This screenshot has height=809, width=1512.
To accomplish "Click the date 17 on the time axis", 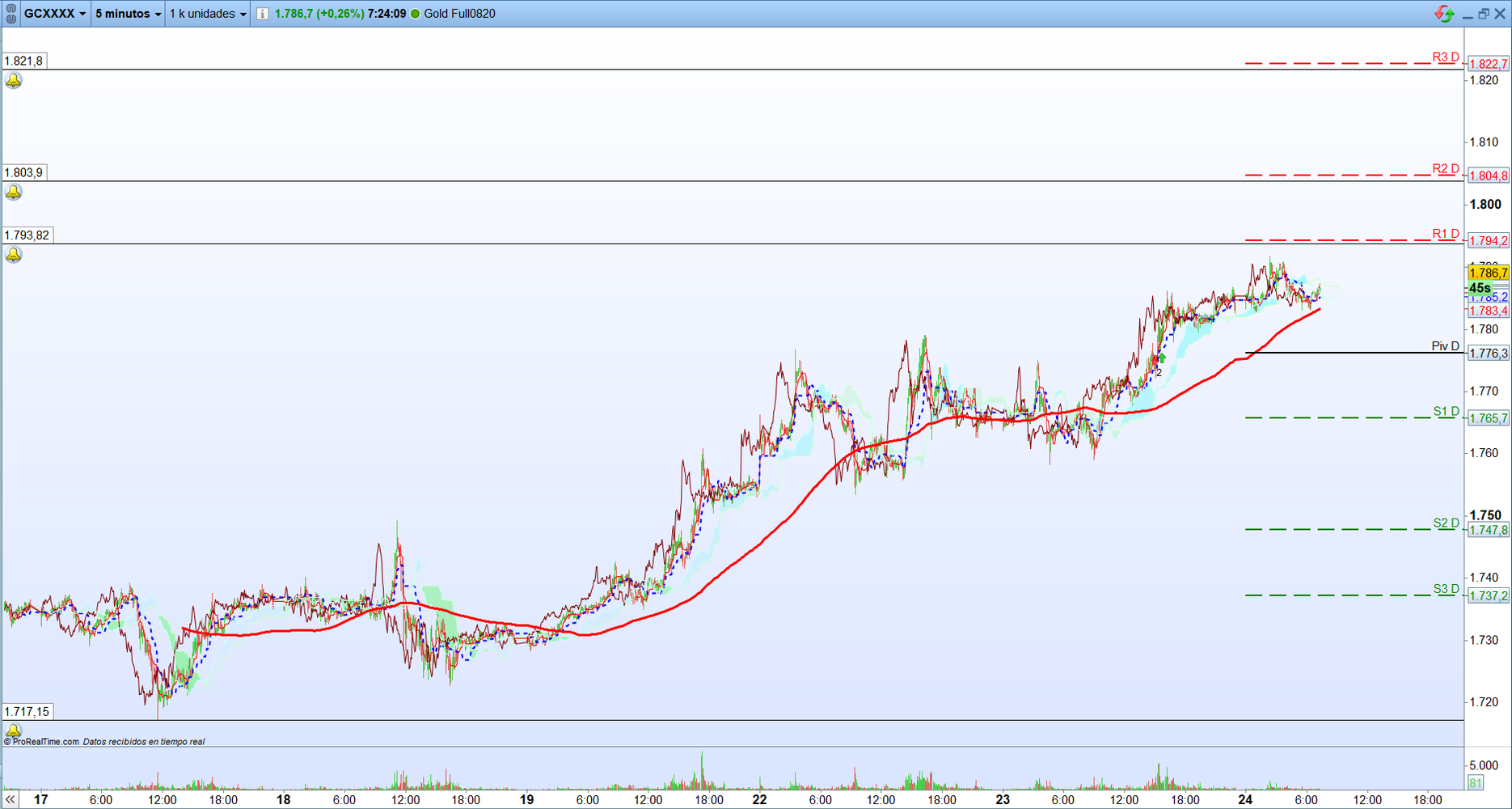I will [40, 799].
